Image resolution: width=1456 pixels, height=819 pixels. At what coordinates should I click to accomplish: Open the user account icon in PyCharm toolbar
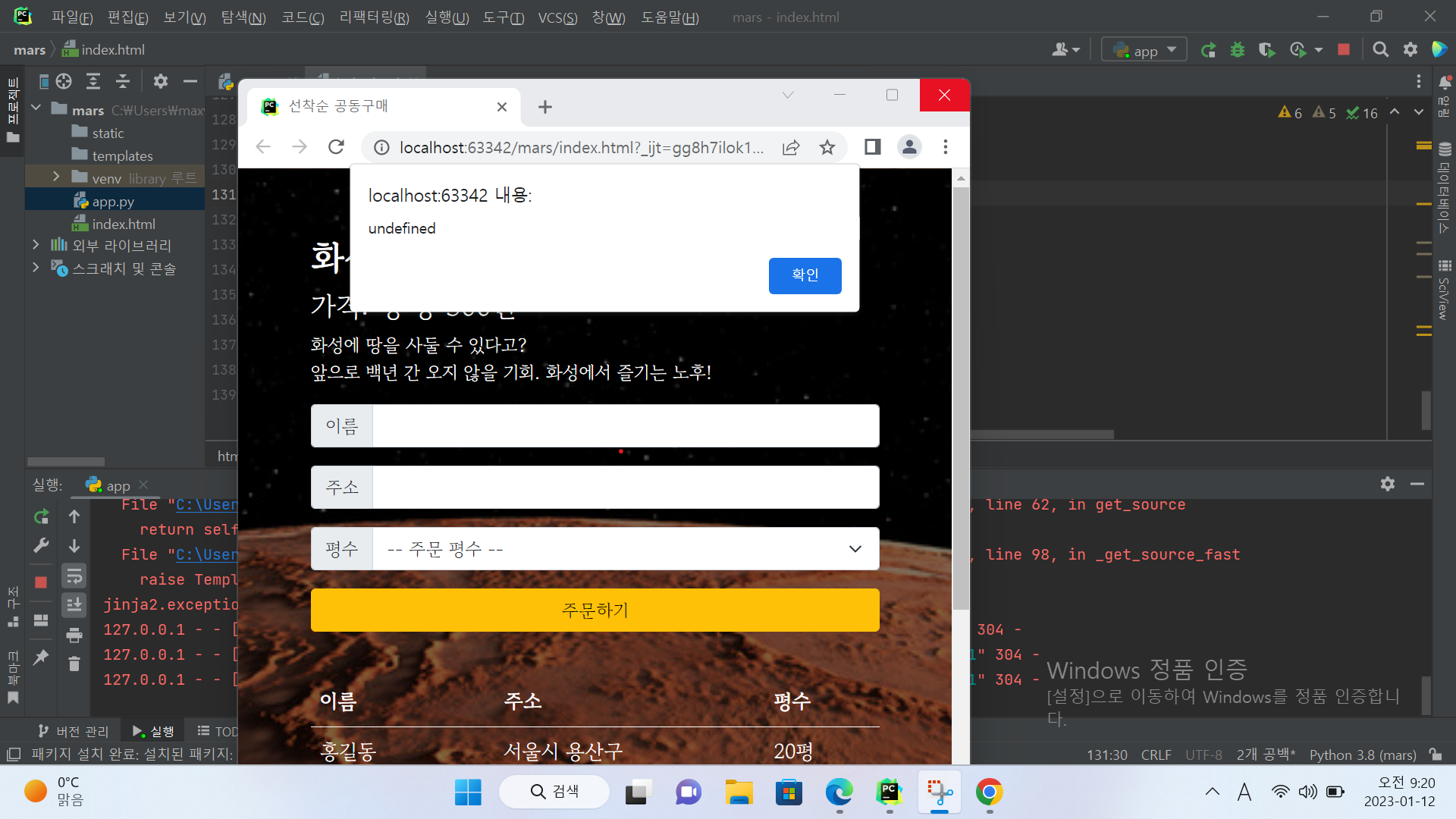coord(1065,50)
